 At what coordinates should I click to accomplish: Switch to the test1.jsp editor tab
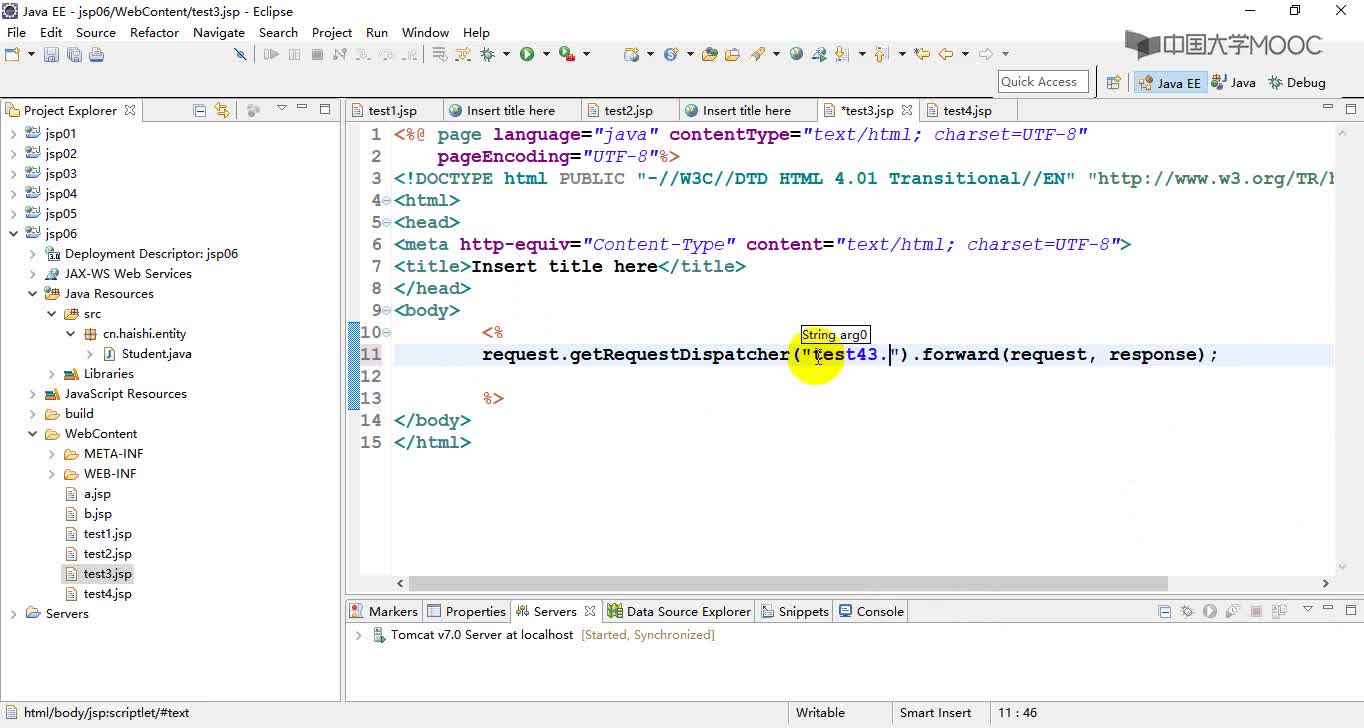(x=392, y=111)
